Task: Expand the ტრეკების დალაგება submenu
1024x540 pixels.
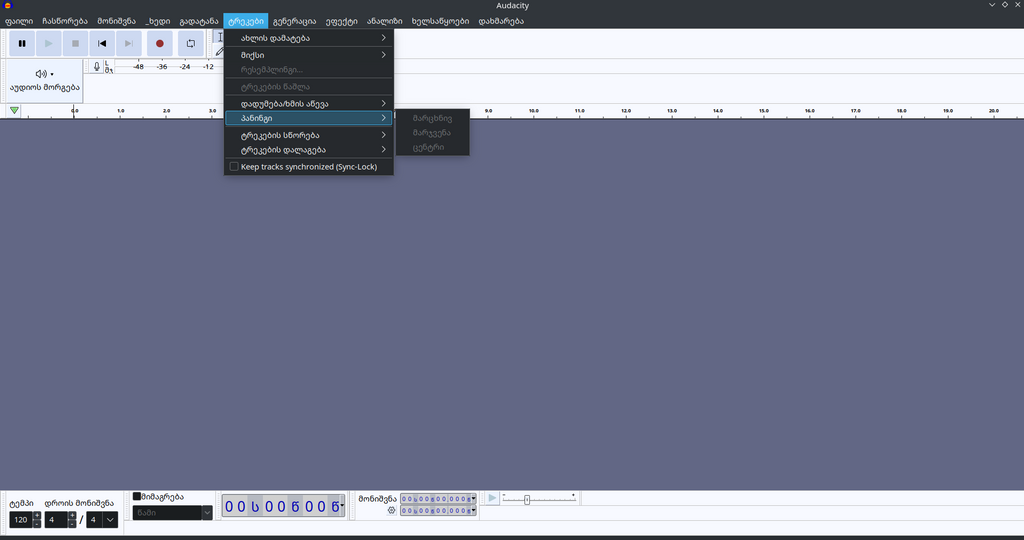Action: (309, 150)
